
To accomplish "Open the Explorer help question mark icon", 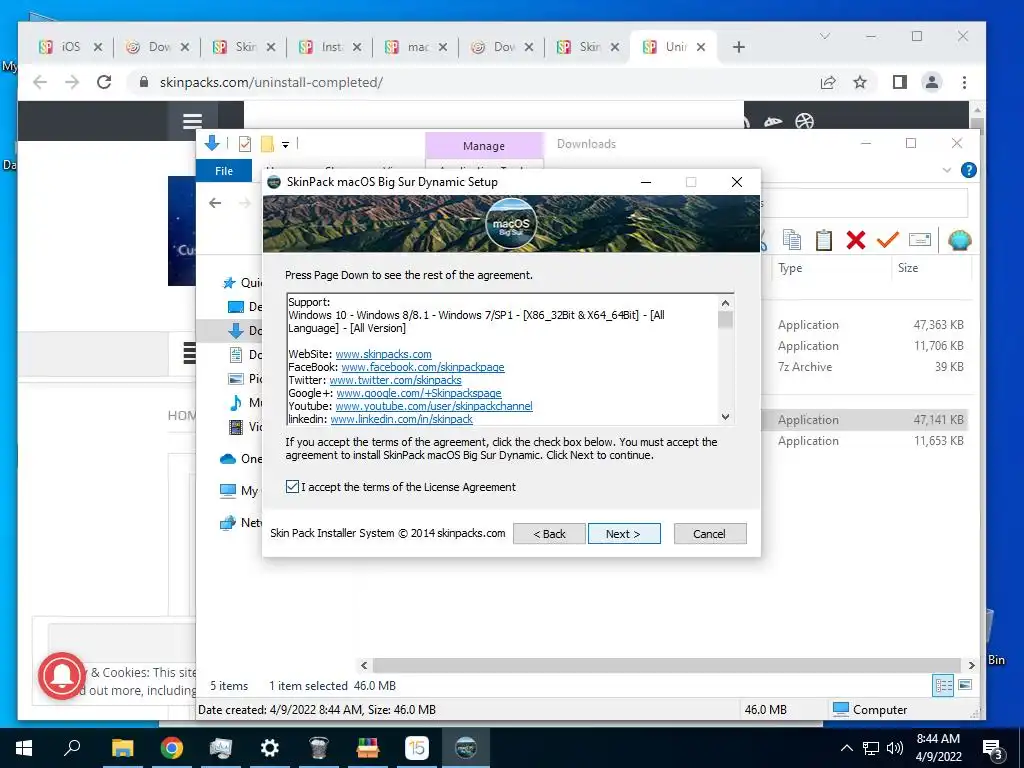I will (x=968, y=170).
